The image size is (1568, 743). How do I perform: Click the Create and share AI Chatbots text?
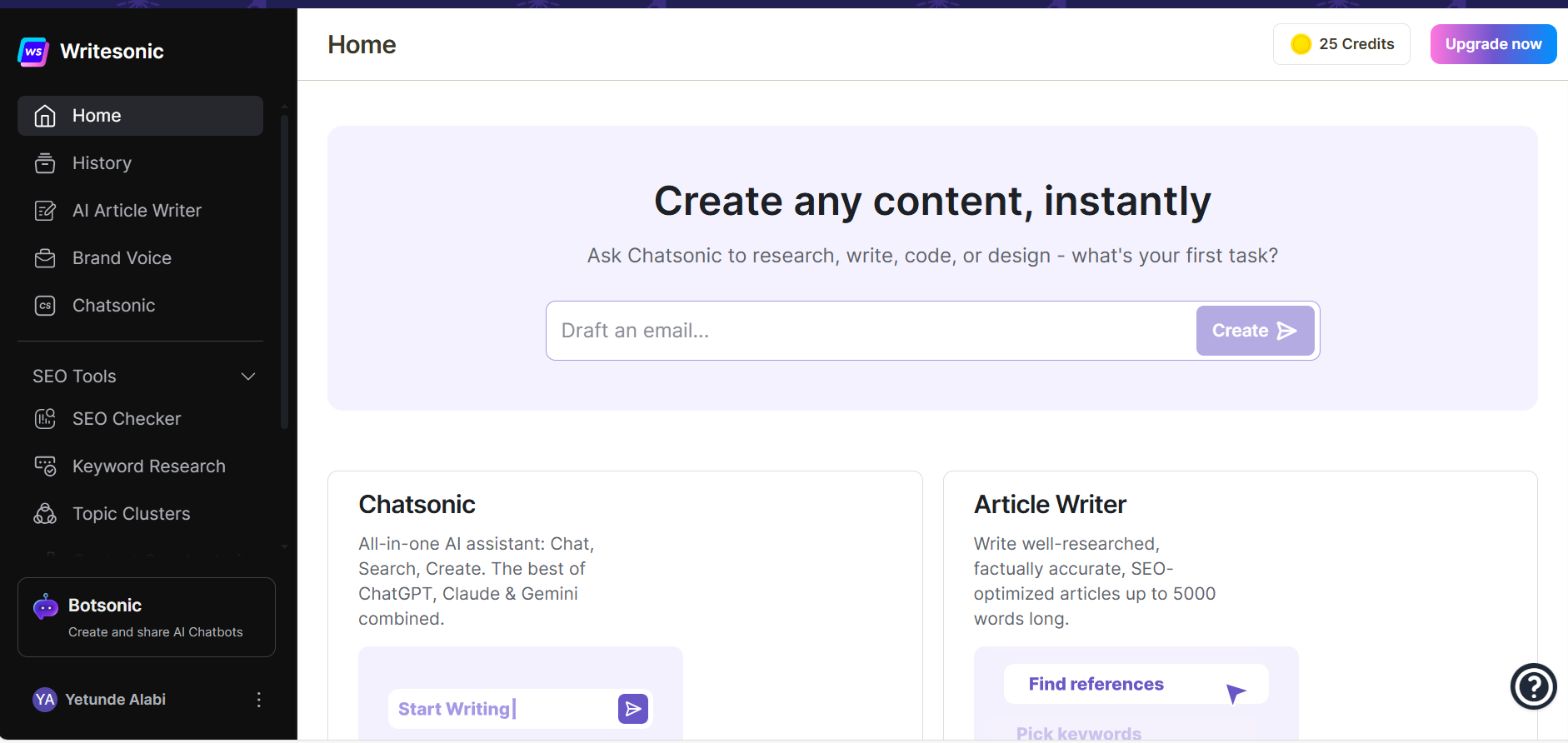pos(156,632)
